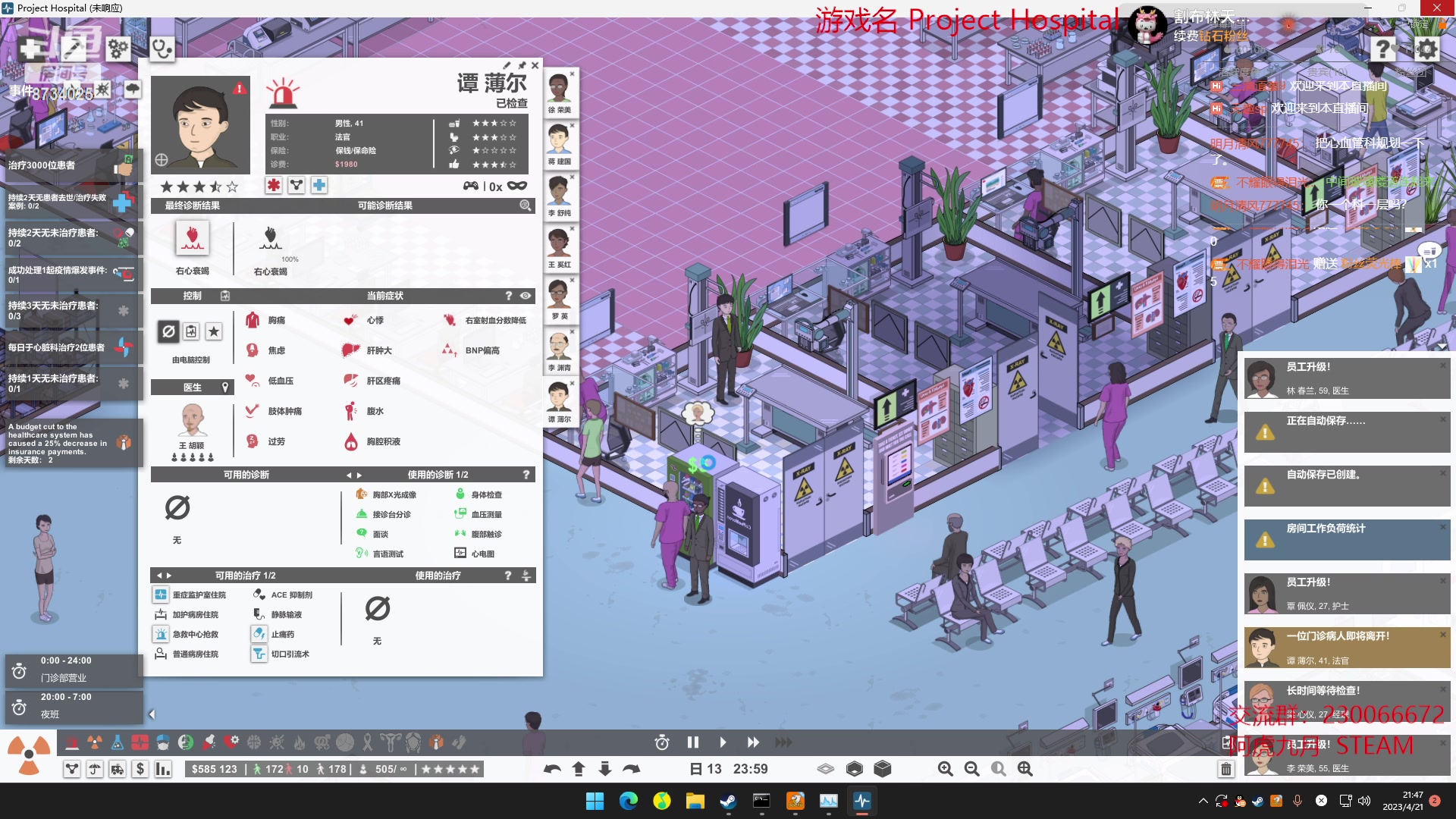Toggle the flat floor layer view icon
This screenshot has height=819, width=1456.
tap(826, 769)
